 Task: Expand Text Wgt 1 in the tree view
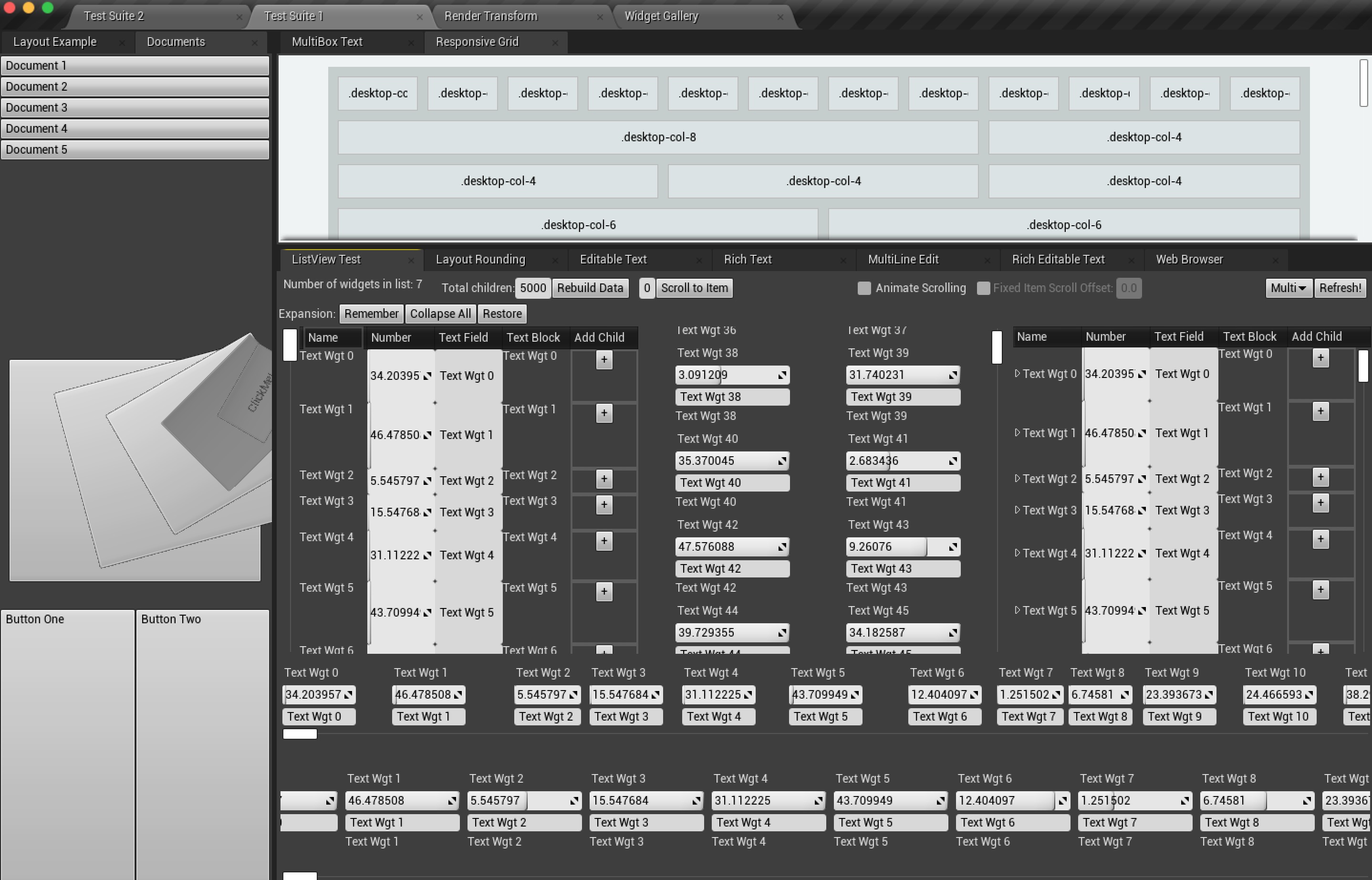(1017, 433)
